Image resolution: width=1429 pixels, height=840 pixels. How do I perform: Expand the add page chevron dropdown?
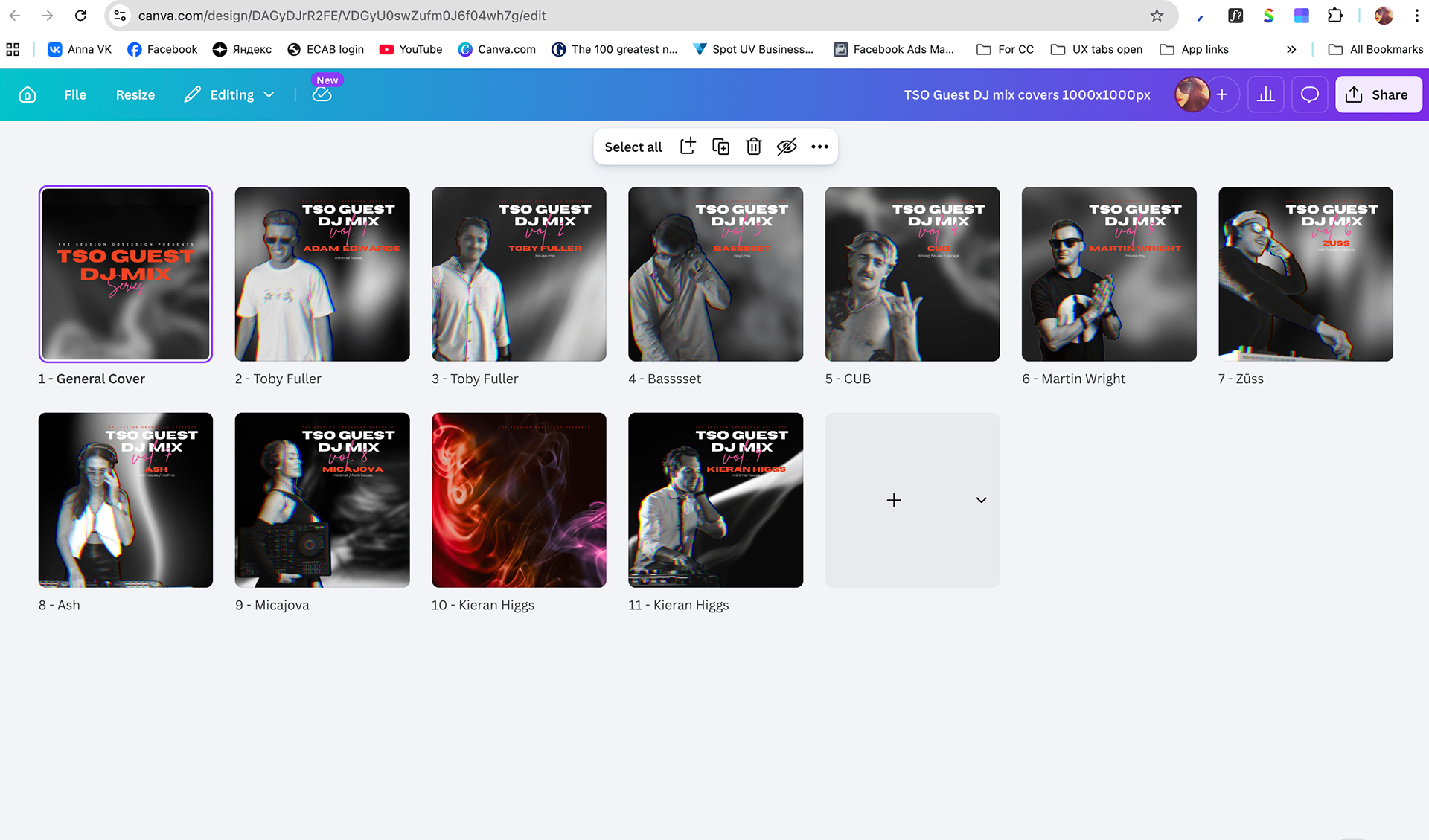coord(981,500)
